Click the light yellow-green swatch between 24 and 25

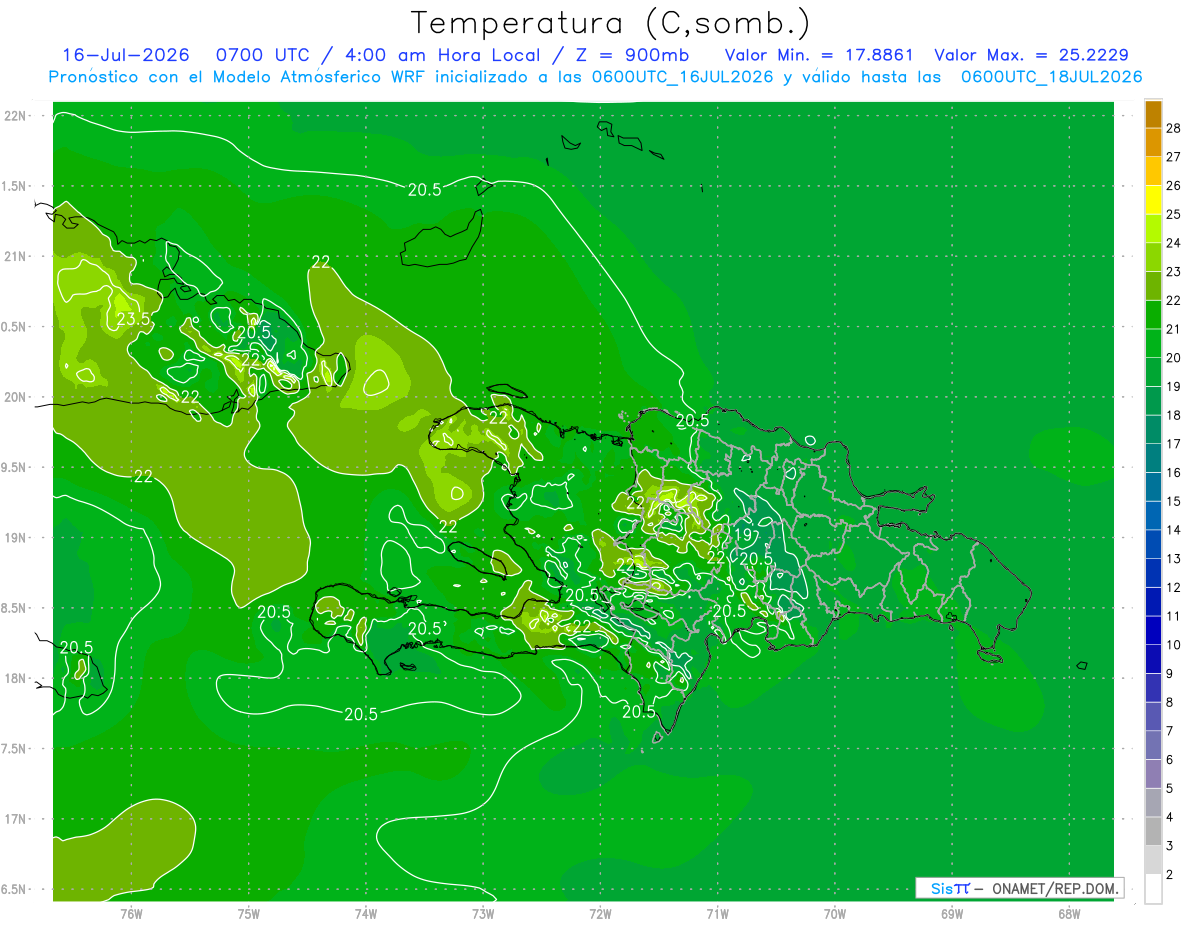click(1153, 229)
